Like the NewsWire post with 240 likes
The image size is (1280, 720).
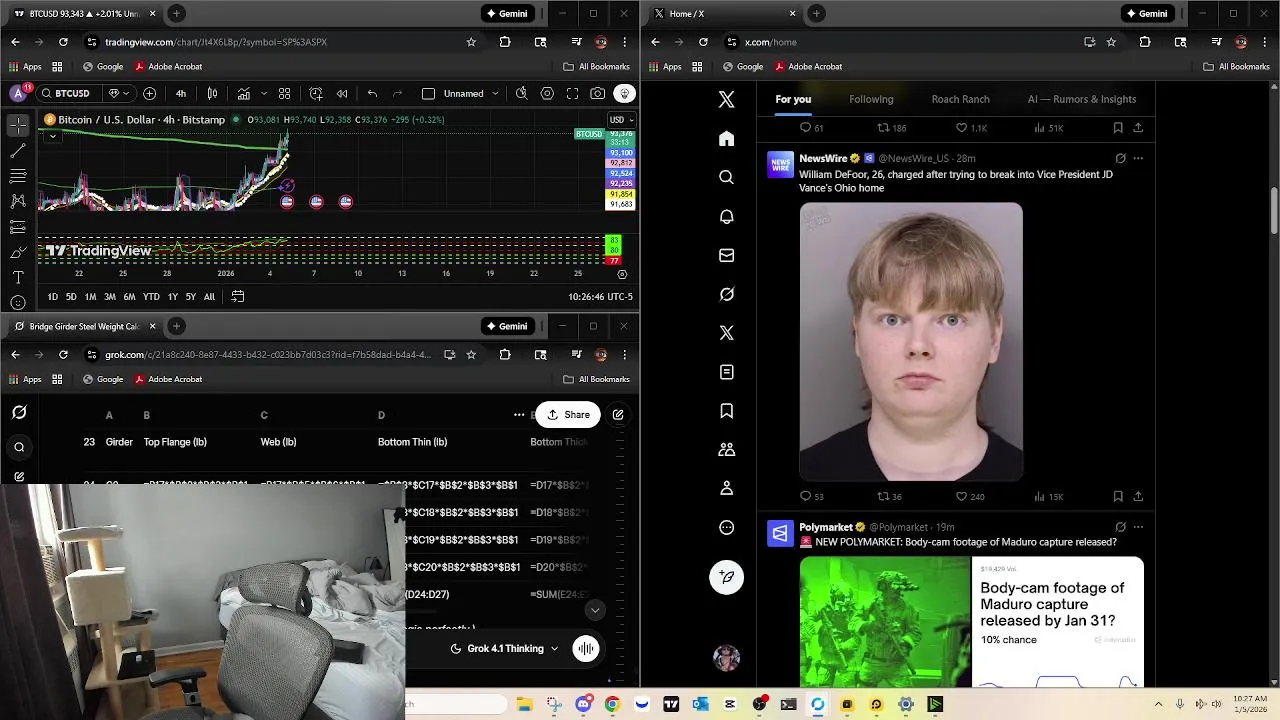(x=961, y=496)
